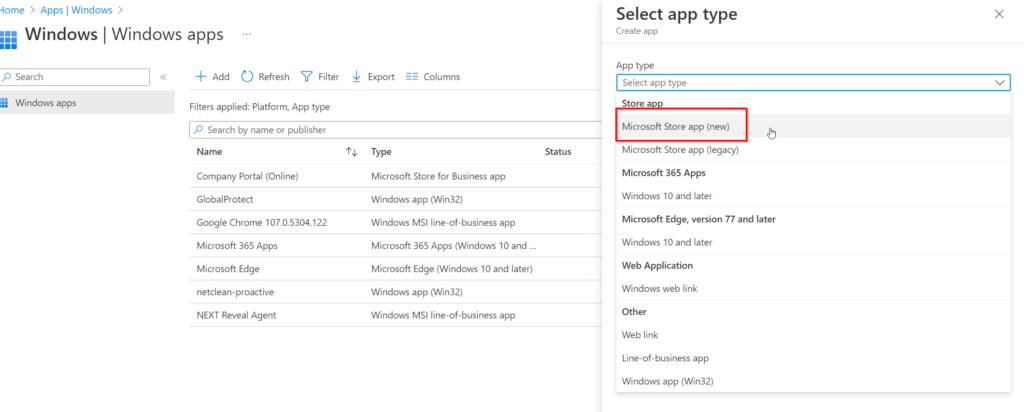Sort the list by Name arrows
The image size is (1024, 412).
click(351, 151)
